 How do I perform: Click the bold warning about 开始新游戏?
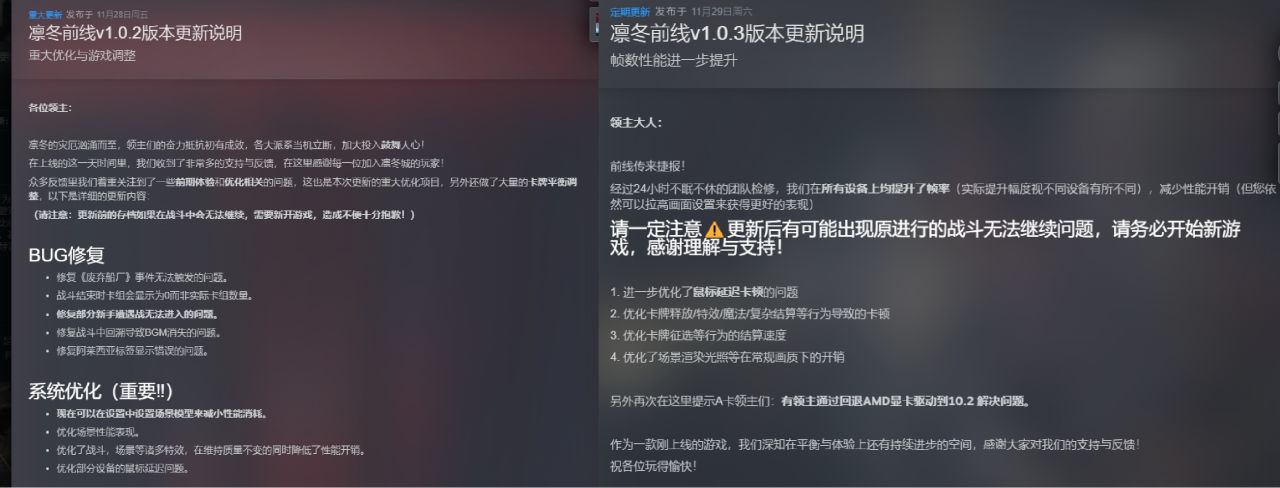[925, 240]
